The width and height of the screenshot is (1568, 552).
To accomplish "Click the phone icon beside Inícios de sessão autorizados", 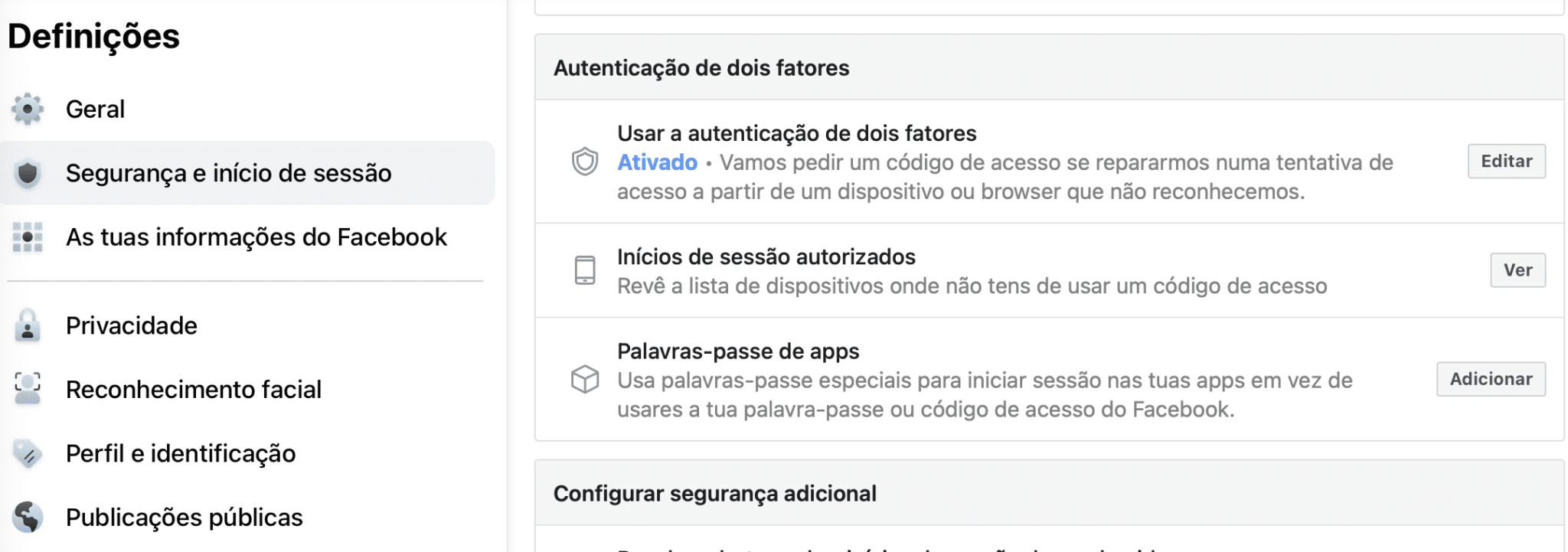I will point(585,270).
